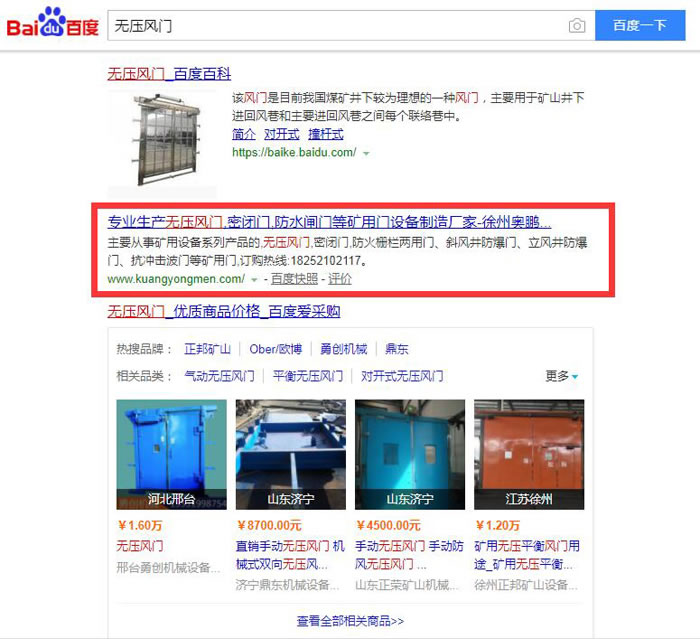Select the Ober/欧博 brand filter
The image size is (700, 639).
coord(276,349)
